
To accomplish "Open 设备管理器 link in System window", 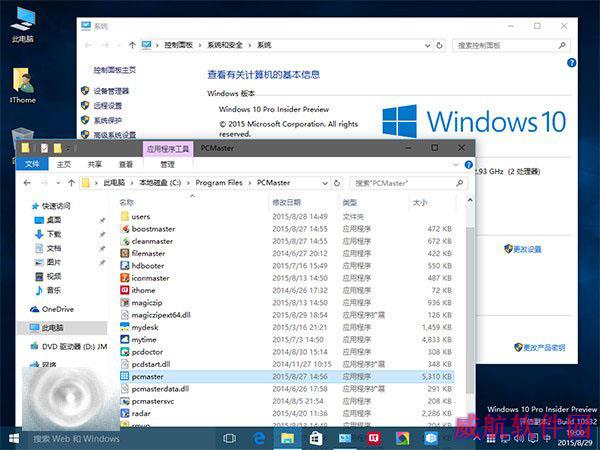I will pos(111,91).
